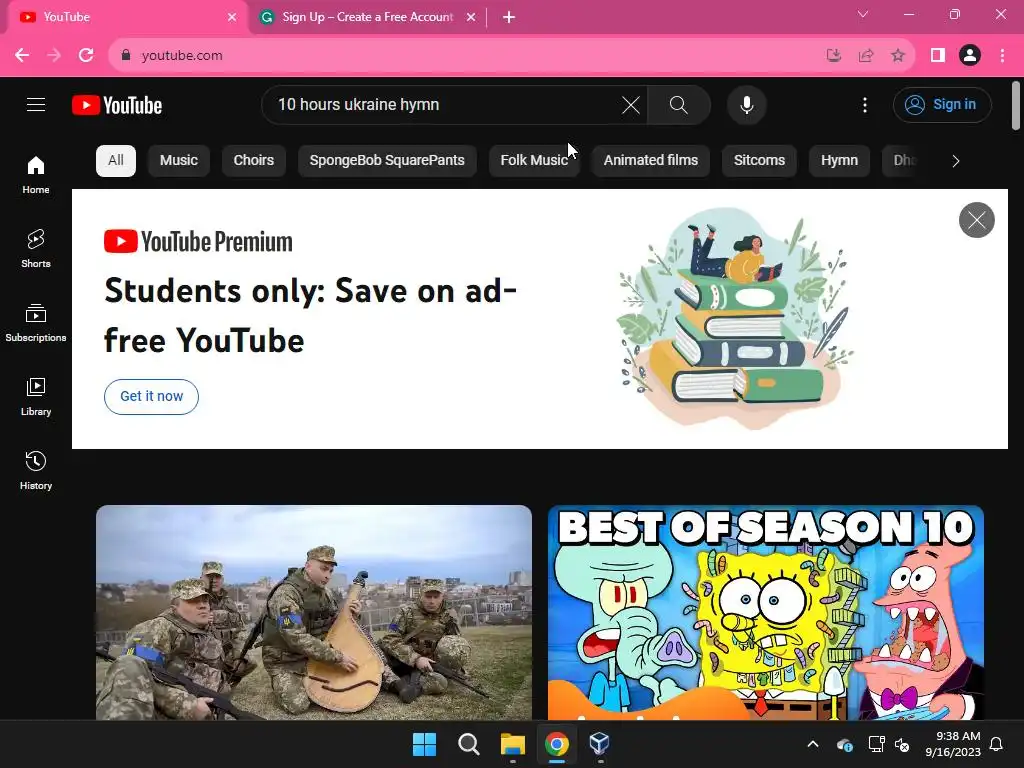1024x768 pixels.
Task: Open Best of Season 10 video
Action: tap(765, 613)
